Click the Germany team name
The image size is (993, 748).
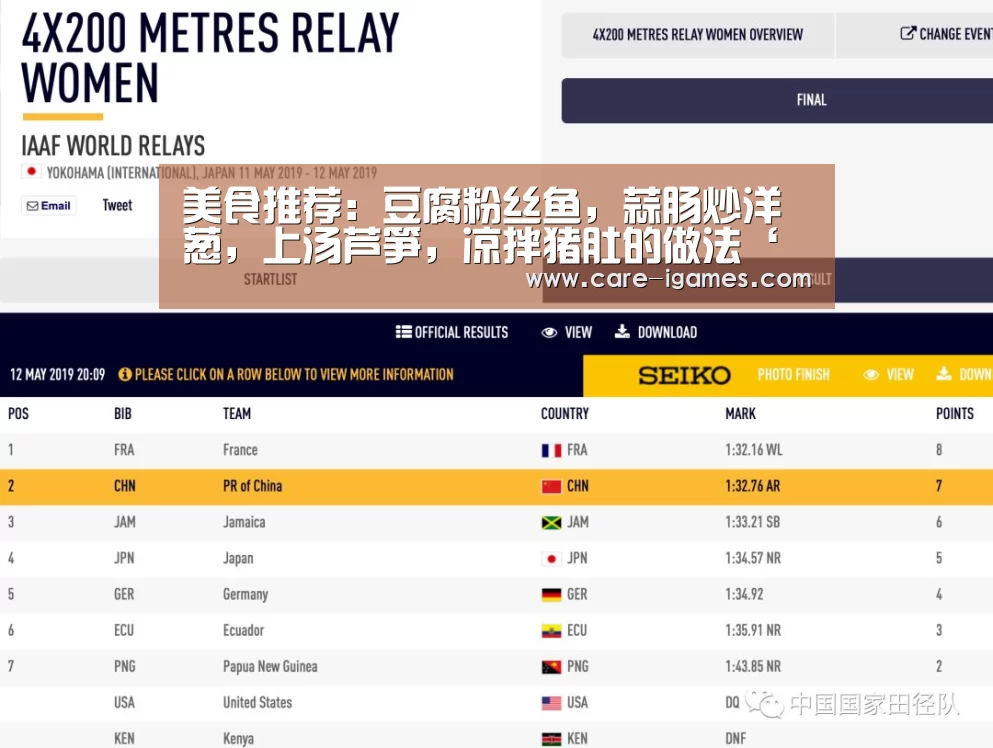(246, 595)
